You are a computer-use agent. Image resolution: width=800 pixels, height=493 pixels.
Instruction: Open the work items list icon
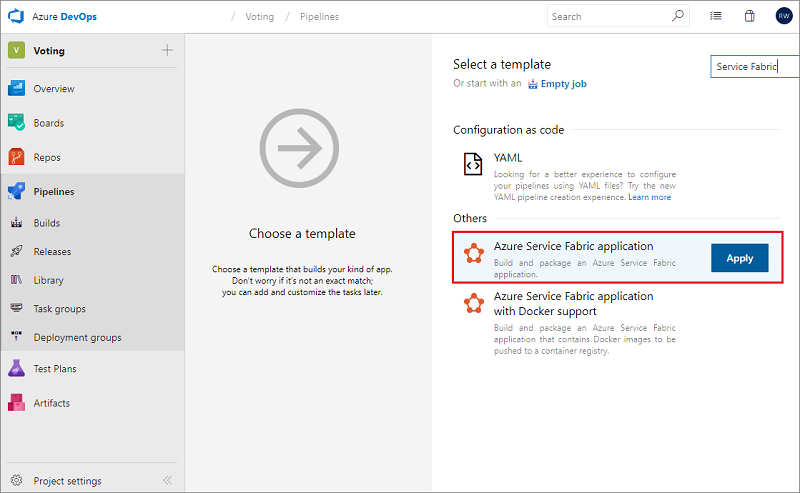pyautogui.click(x=716, y=16)
